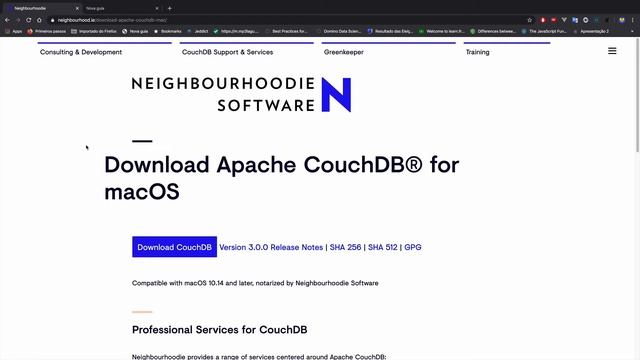Open the Greenkeeper nav item
This screenshot has width=640, height=360.
pos(344,52)
